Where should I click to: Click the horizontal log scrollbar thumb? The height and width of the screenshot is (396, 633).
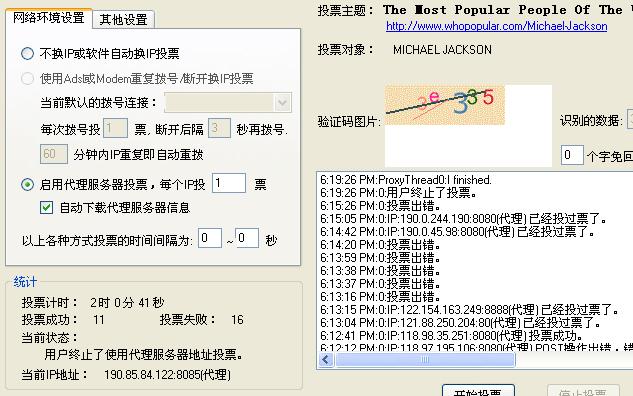[425, 359]
